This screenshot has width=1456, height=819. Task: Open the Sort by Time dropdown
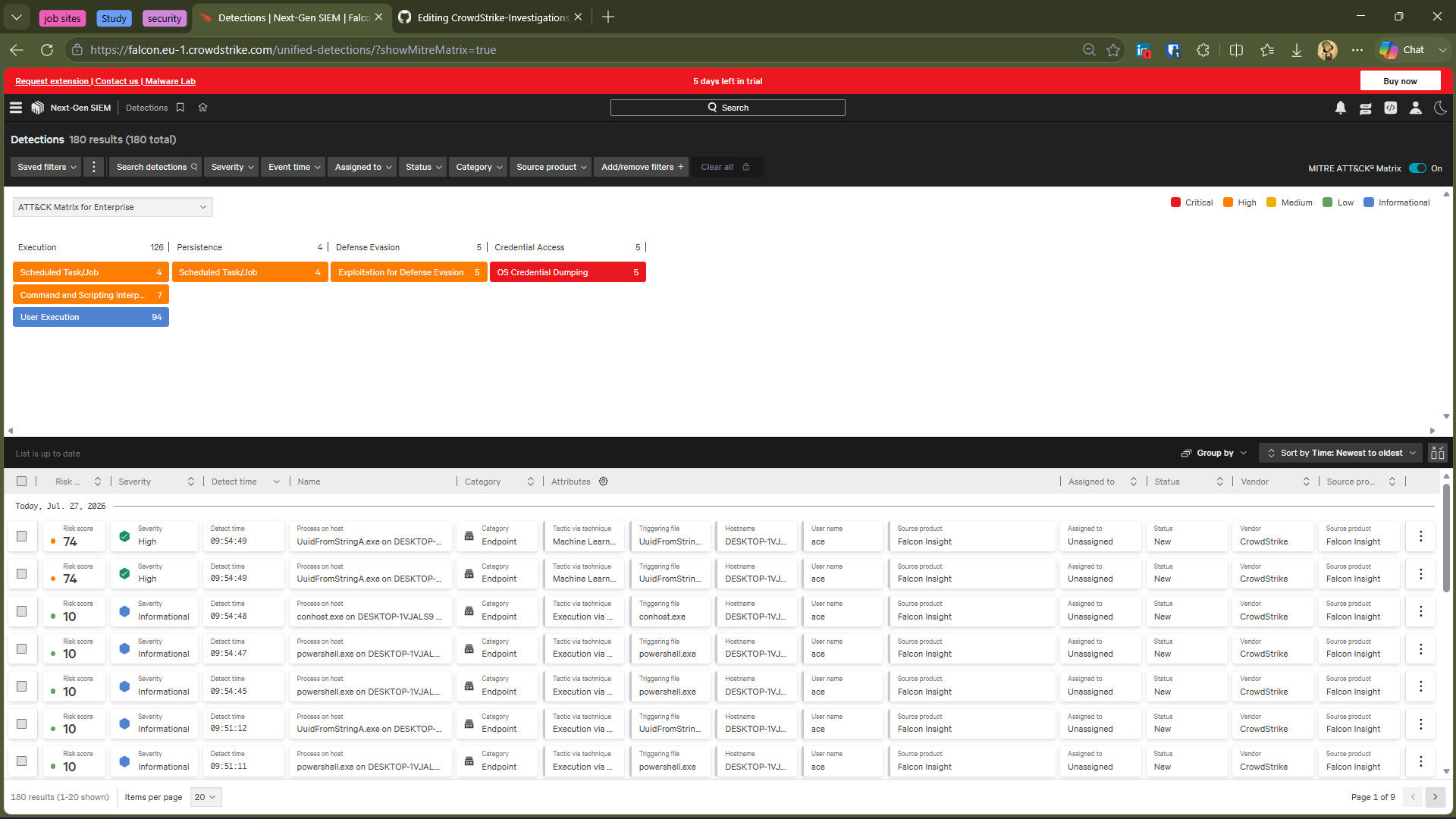[1341, 453]
